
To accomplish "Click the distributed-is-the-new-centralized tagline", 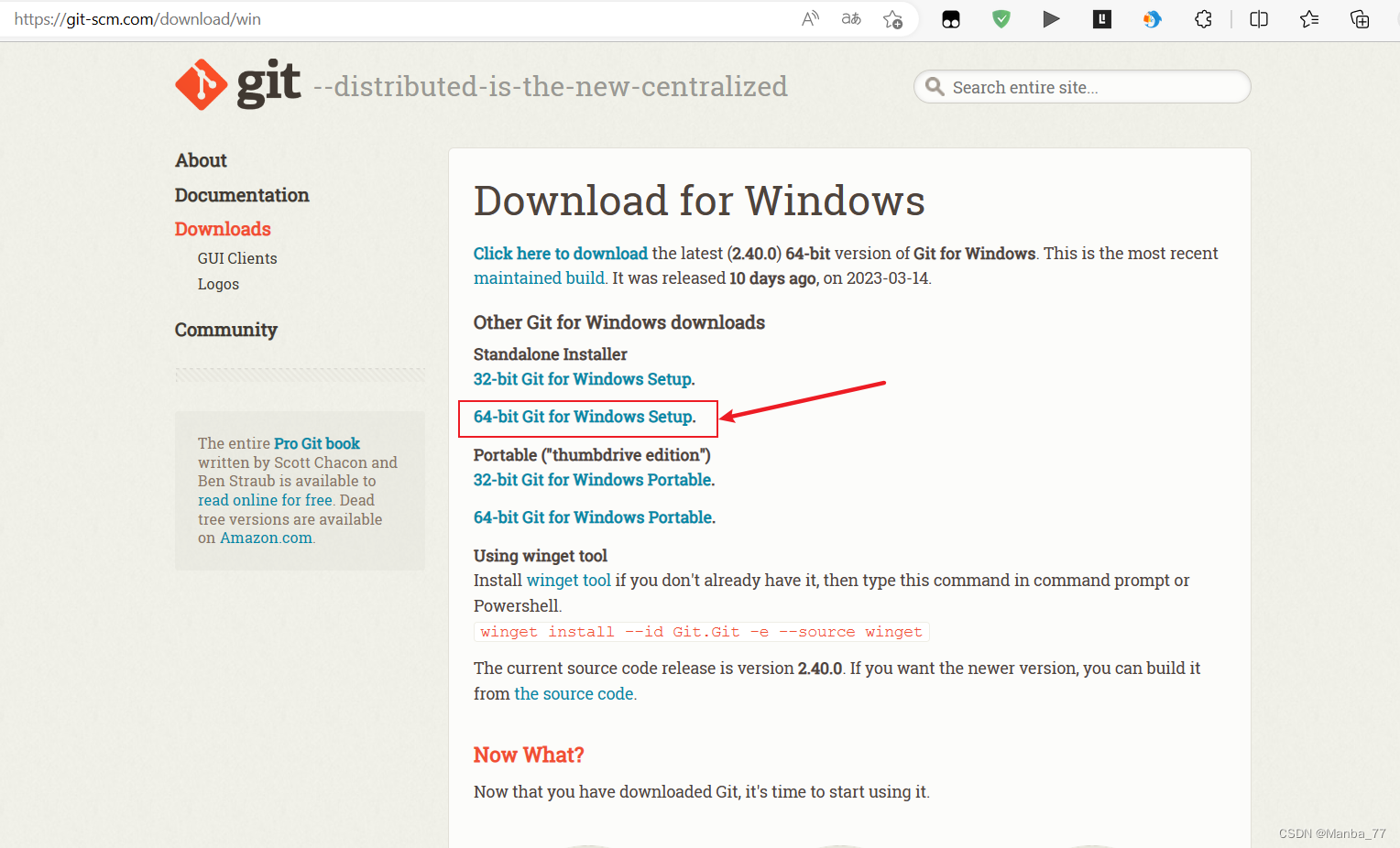I will coord(551,86).
